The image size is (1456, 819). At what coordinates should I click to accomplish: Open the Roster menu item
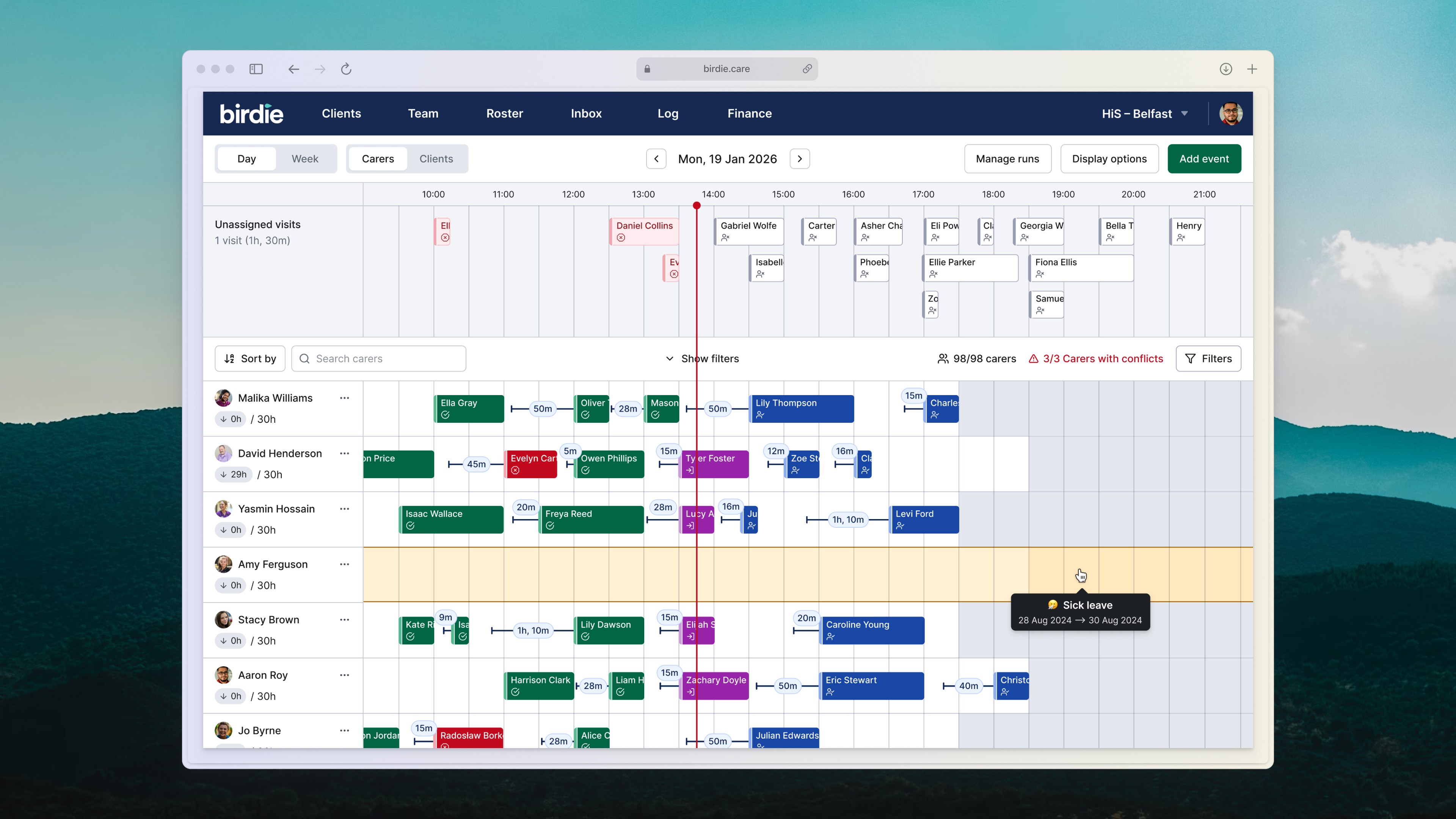coord(504,114)
